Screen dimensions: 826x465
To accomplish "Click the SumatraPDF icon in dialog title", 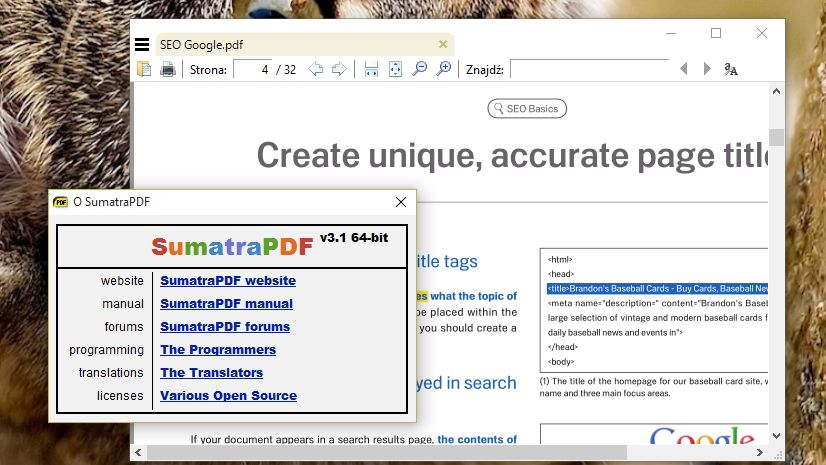I will tap(61, 202).
